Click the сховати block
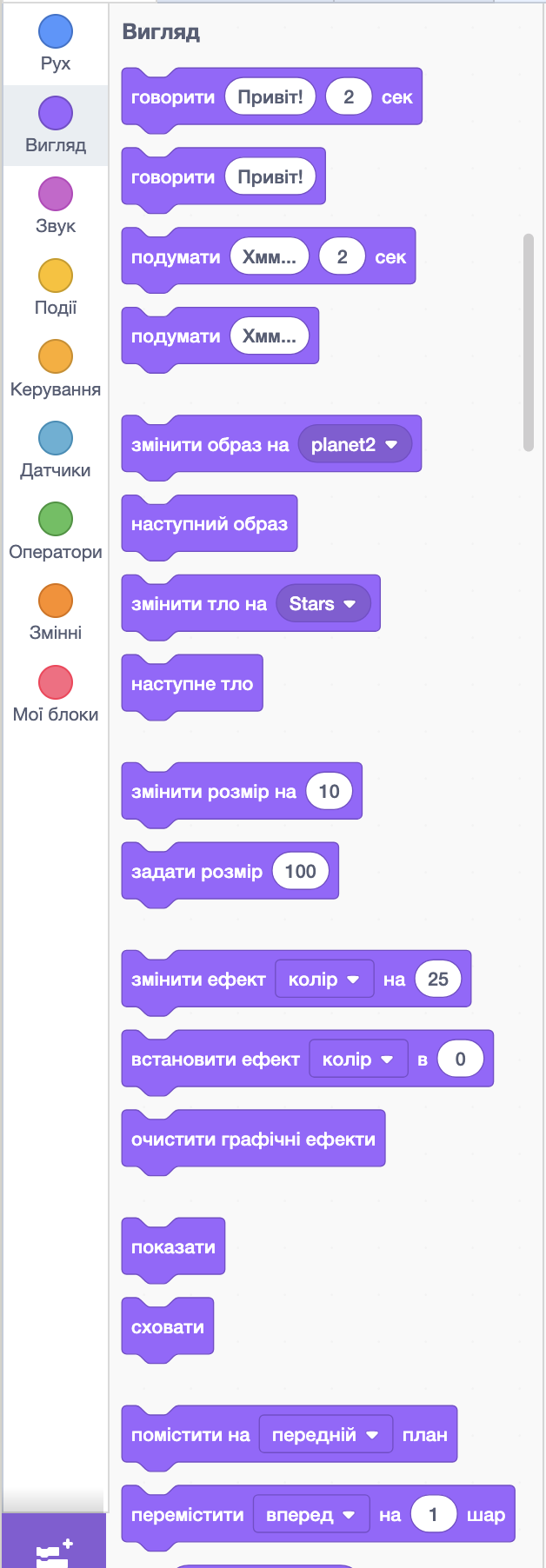 pyautogui.click(x=167, y=1327)
